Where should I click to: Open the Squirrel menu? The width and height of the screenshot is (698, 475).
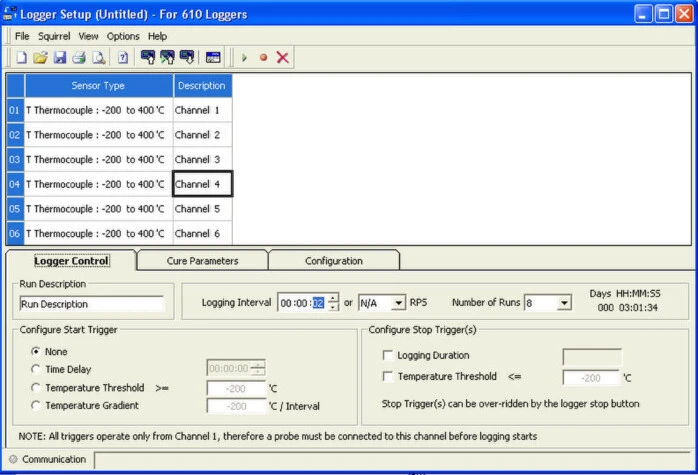[x=55, y=36]
